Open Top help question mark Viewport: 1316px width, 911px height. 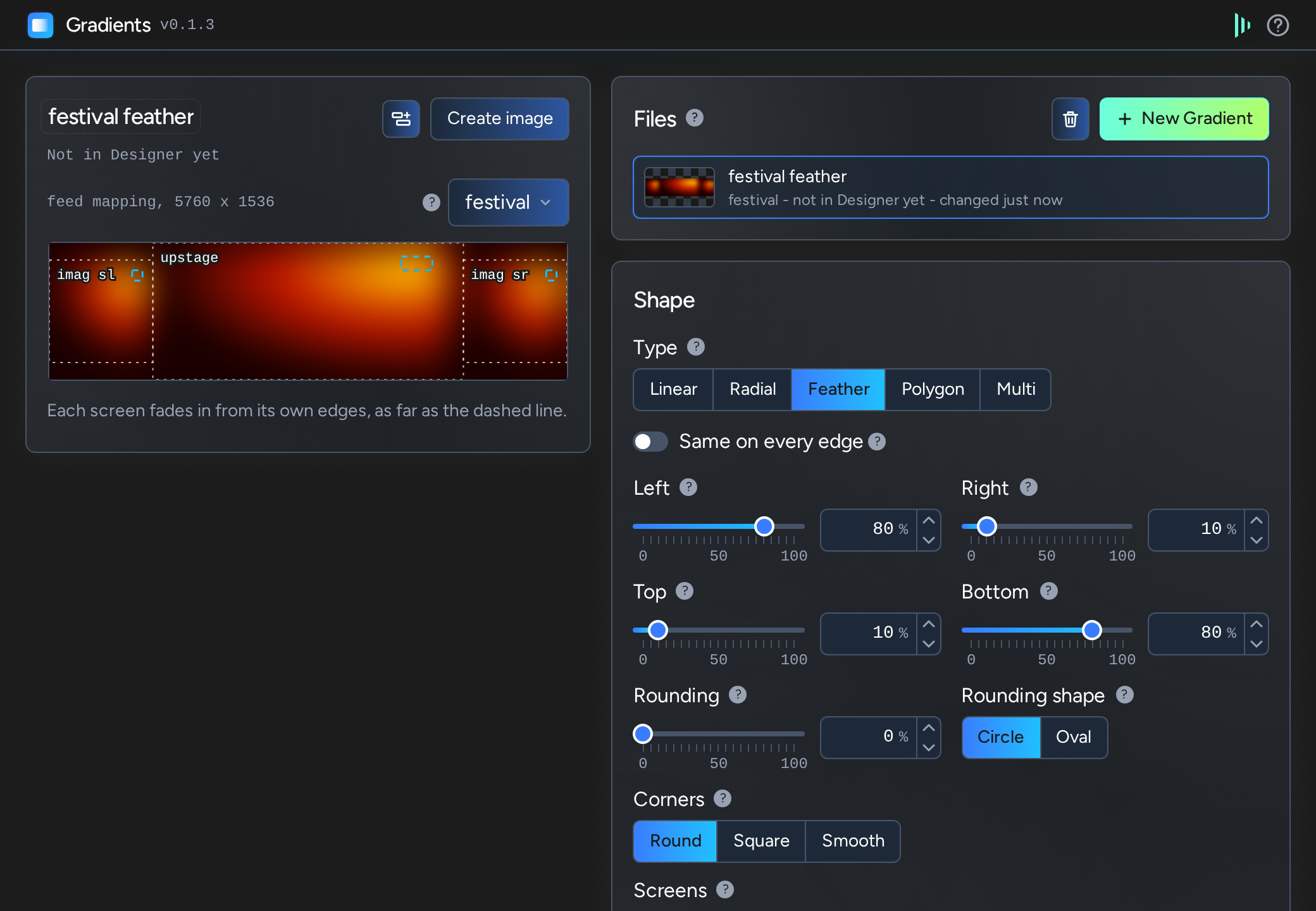685,591
